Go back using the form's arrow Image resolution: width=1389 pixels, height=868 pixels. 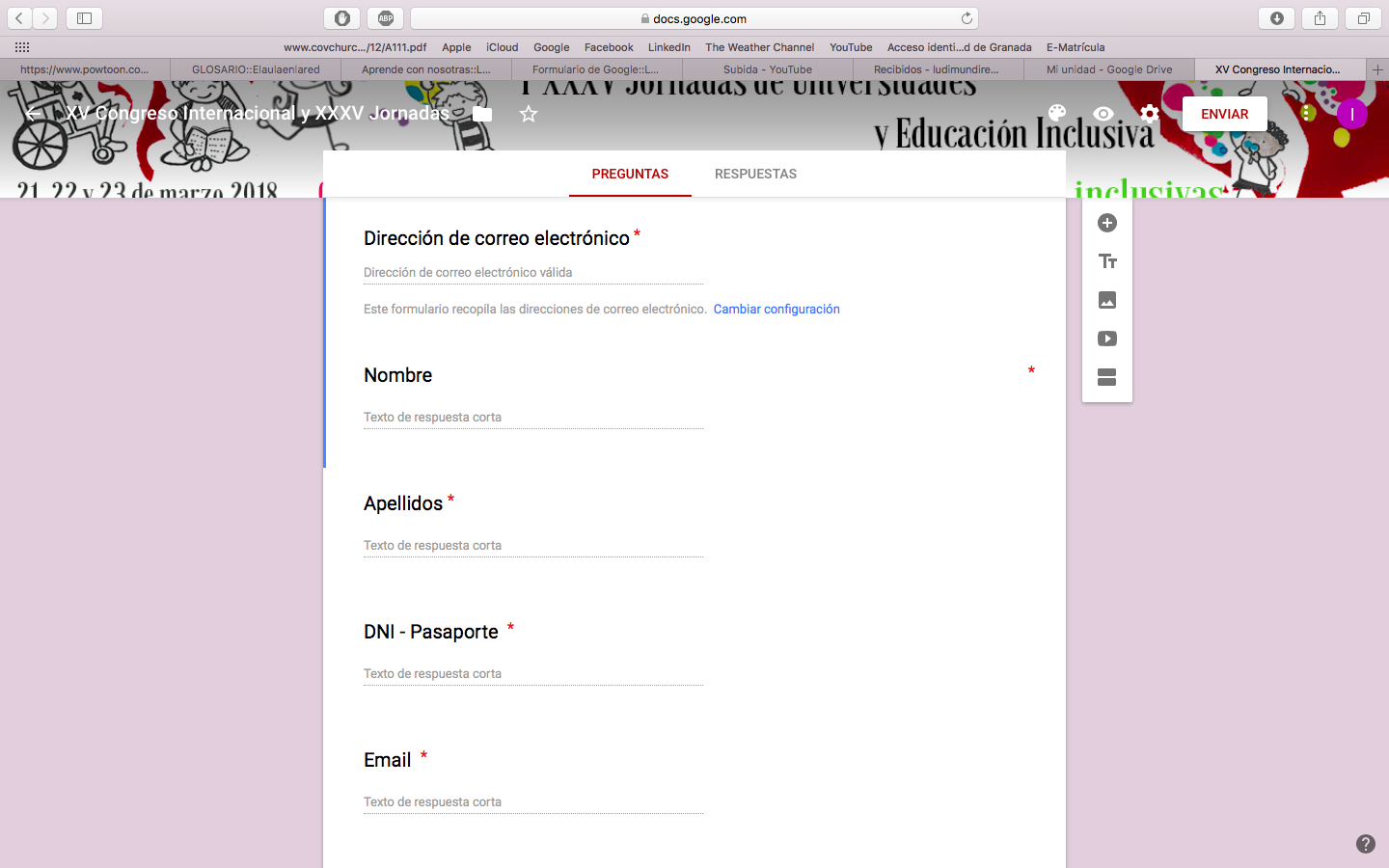(x=33, y=114)
